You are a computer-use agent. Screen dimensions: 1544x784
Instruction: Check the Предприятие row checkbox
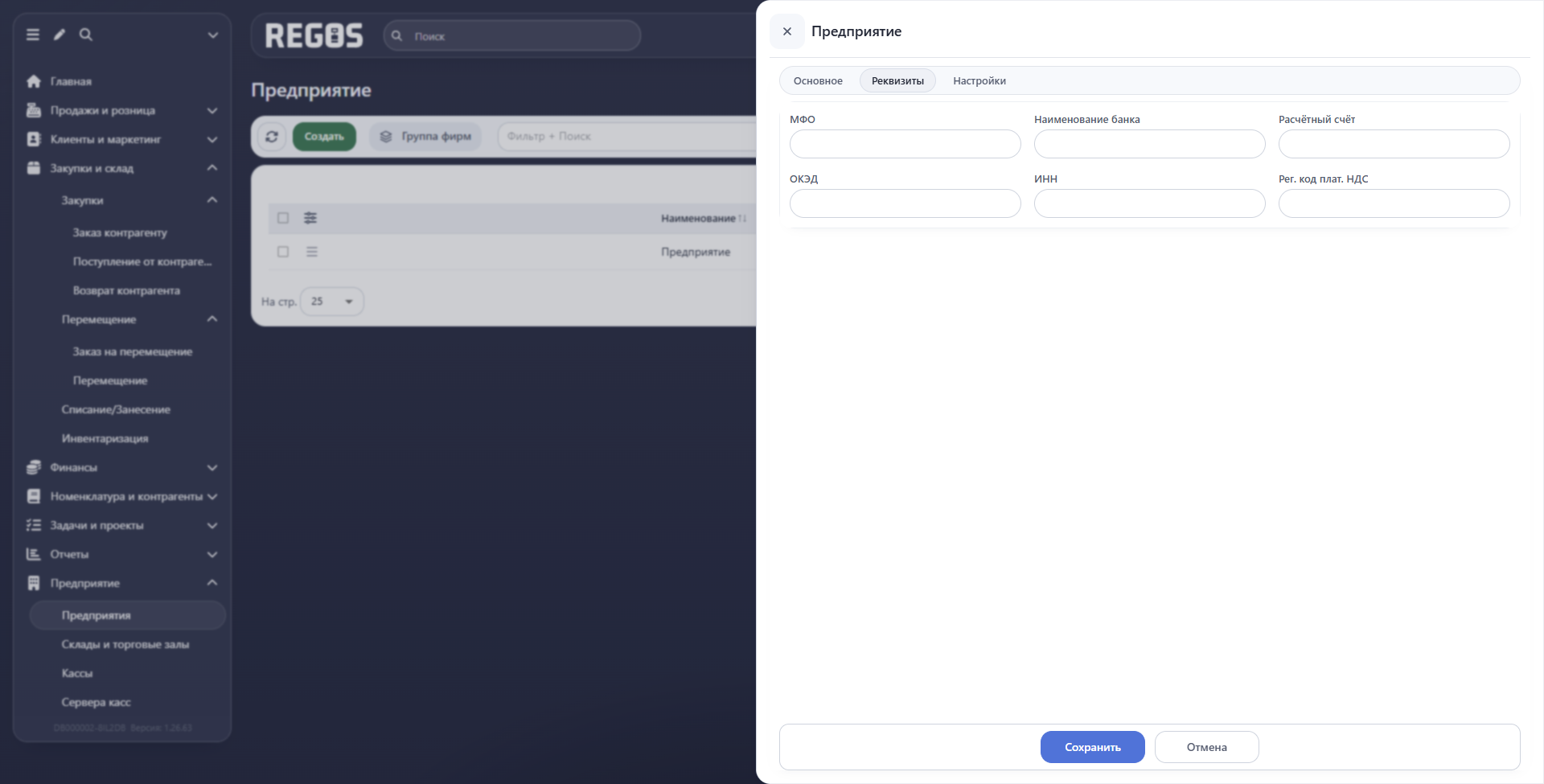pyautogui.click(x=283, y=252)
